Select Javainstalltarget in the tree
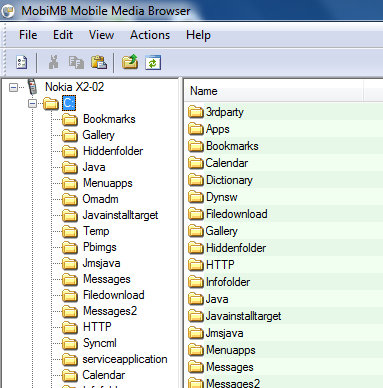This screenshot has width=383, height=388. pyautogui.click(x=120, y=215)
